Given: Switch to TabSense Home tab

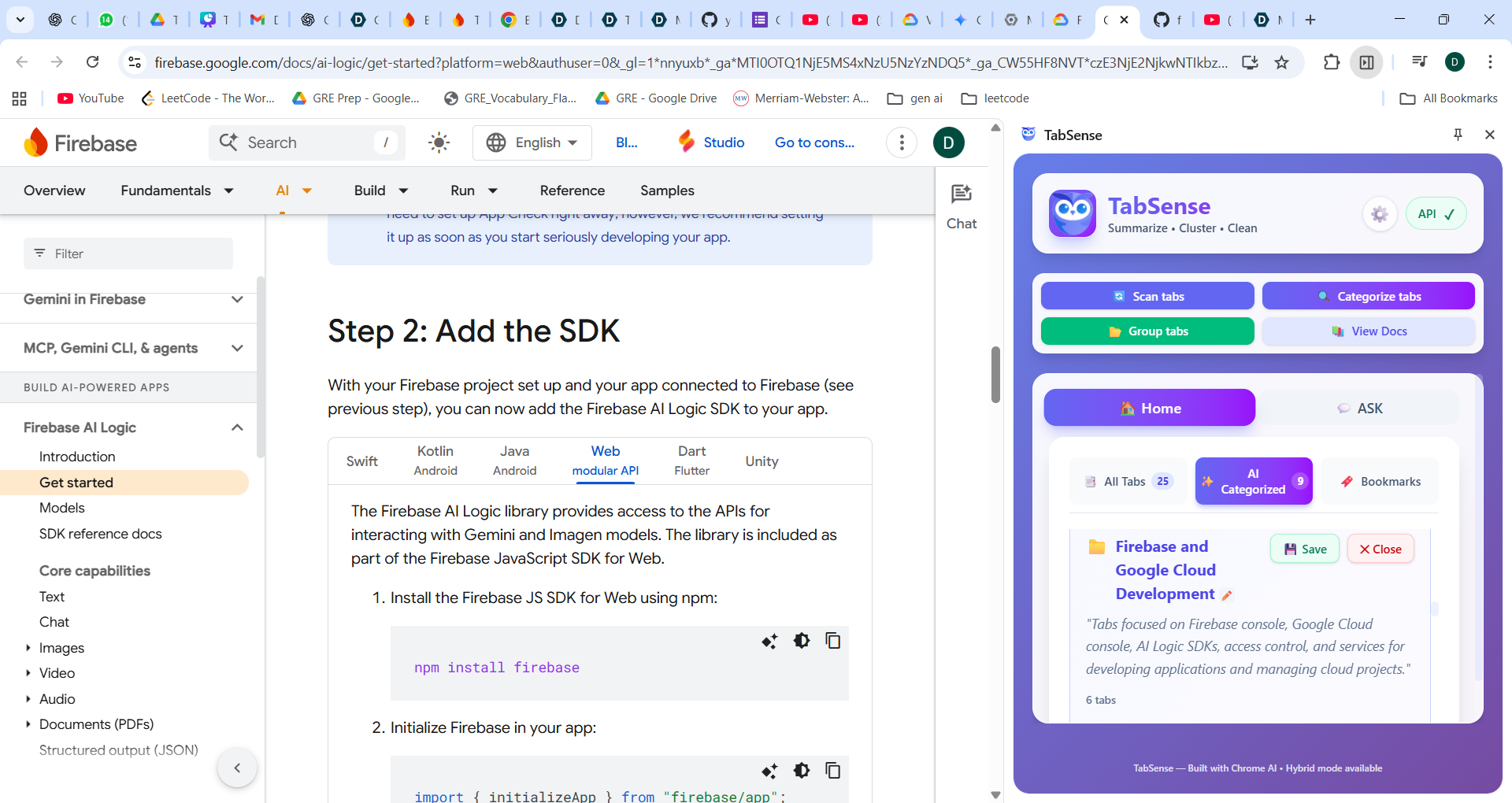Looking at the screenshot, I should tap(1150, 408).
